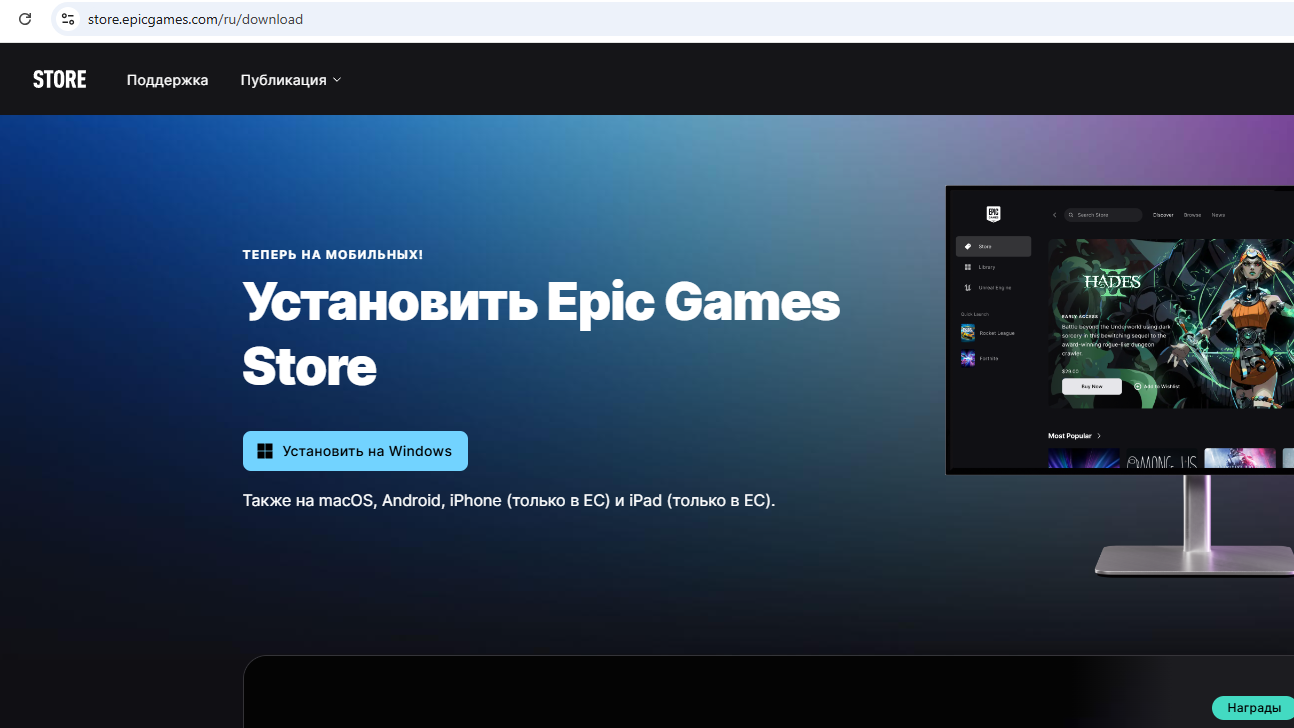Follow the iPhone download link
Viewport: 1294px width, 728px height.
[x=475, y=500]
